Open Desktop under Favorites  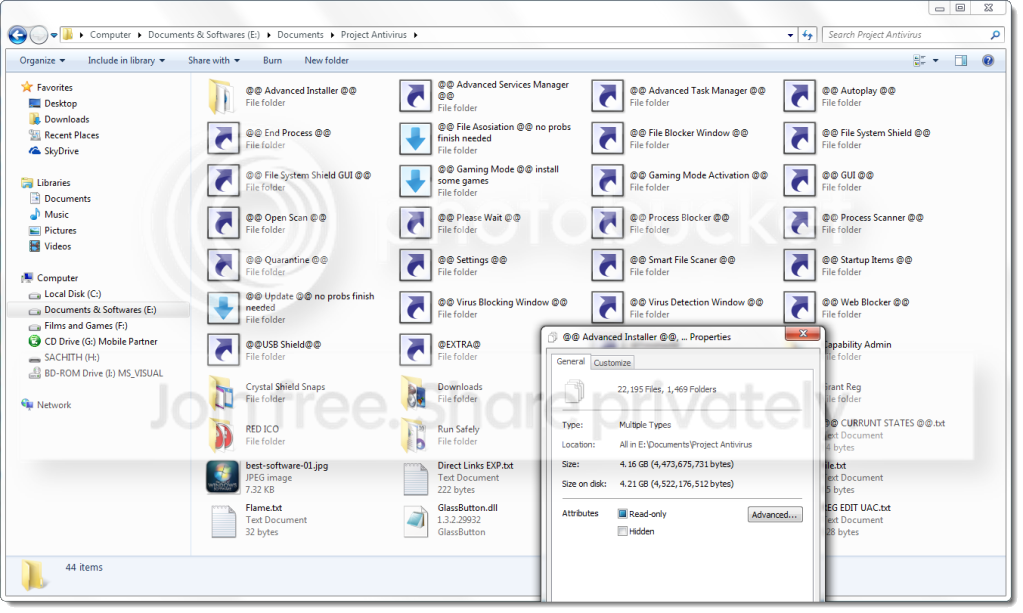(60, 103)
